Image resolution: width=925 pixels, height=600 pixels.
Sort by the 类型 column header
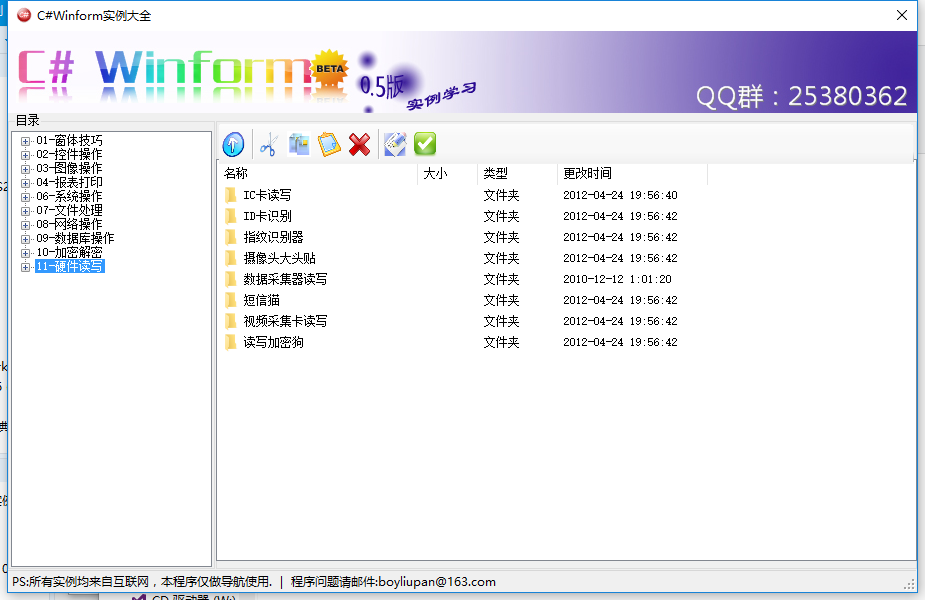(517, 173)
